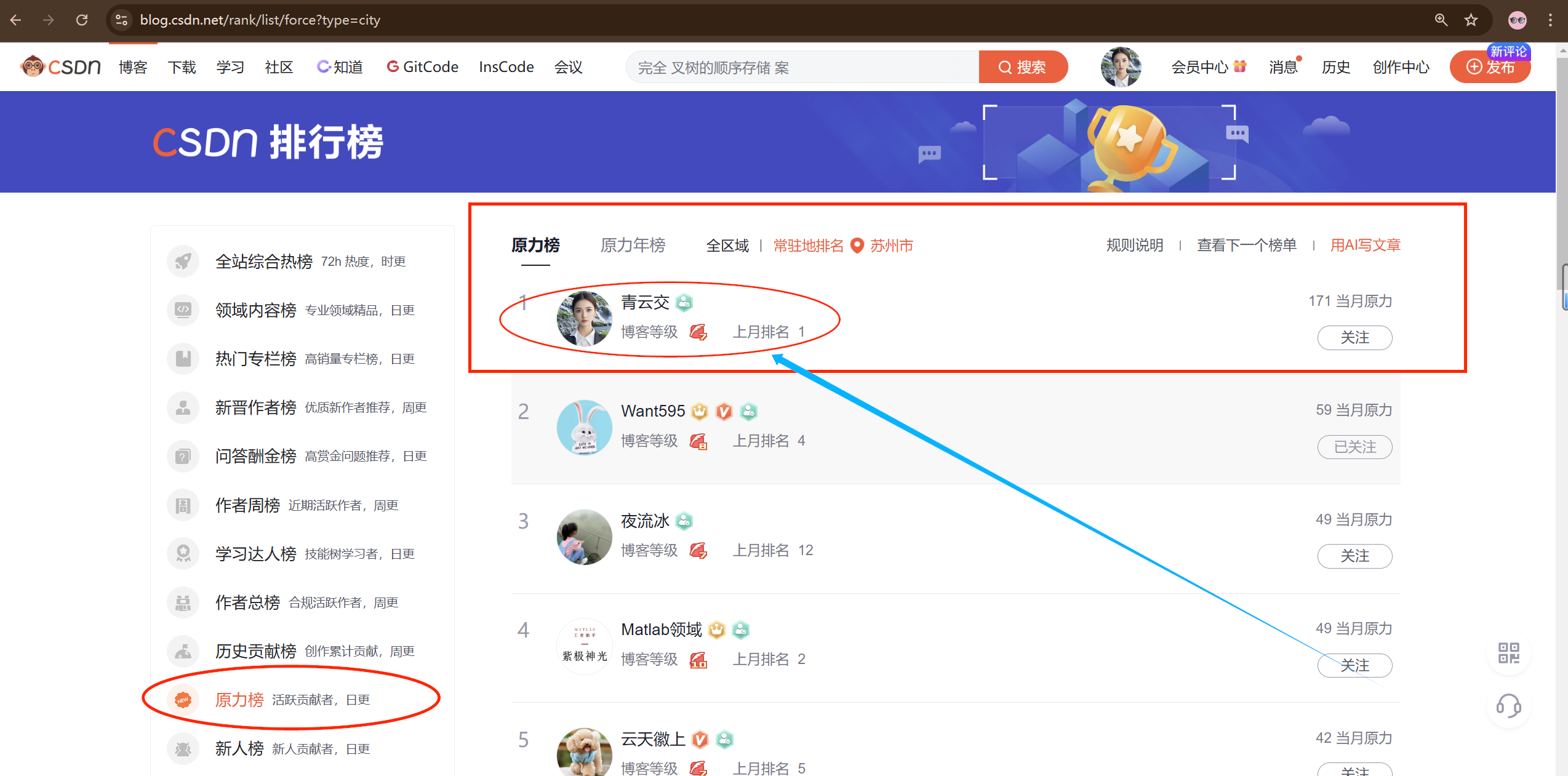
Task: Click the NEW badge icon for 原力榜
Action: tap(183, 700)
